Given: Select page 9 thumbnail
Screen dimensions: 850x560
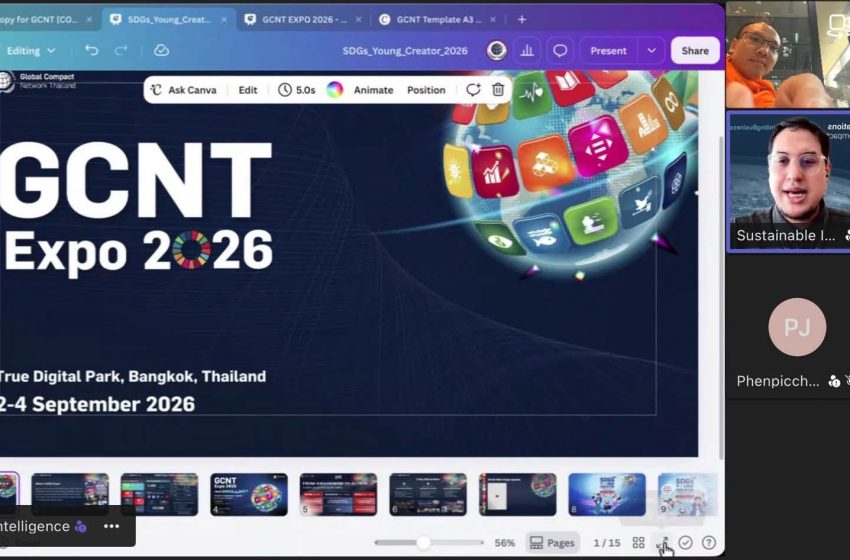Looking at the screenshot, I should (x=687, y=494).
